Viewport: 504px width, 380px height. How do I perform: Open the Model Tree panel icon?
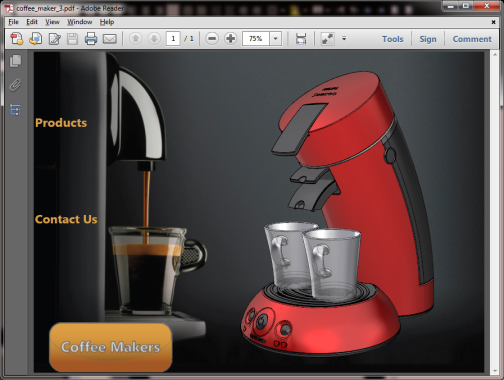[15, 109]
